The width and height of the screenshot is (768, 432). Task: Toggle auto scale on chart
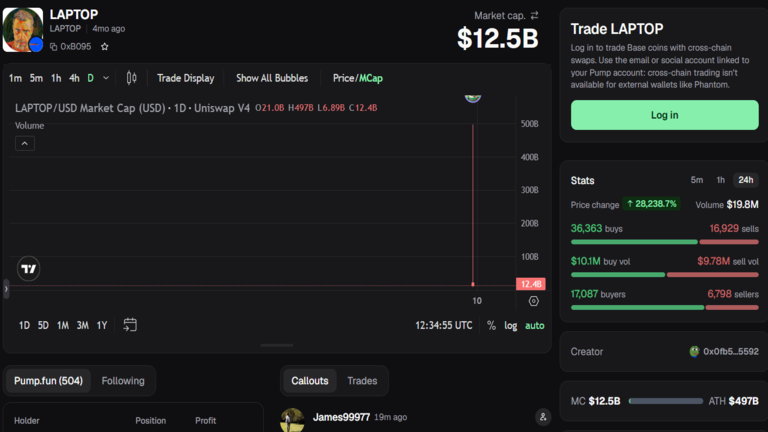point(534,325)
